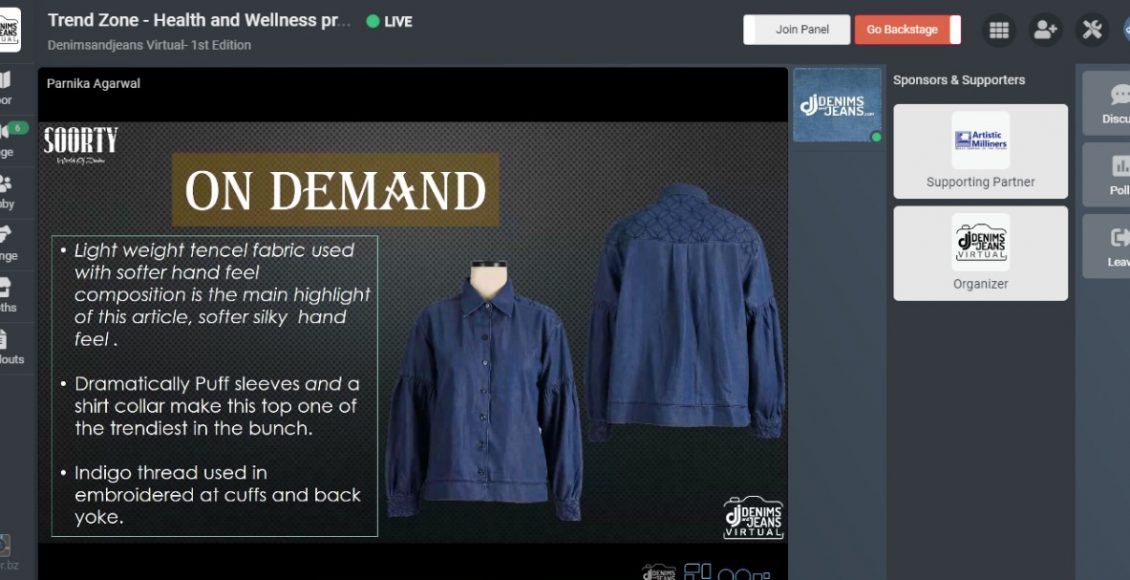Screen dimensions: 1130x580
Task: Open Artistic Milliners Supporting Partner card
Action: click(980, 151)
